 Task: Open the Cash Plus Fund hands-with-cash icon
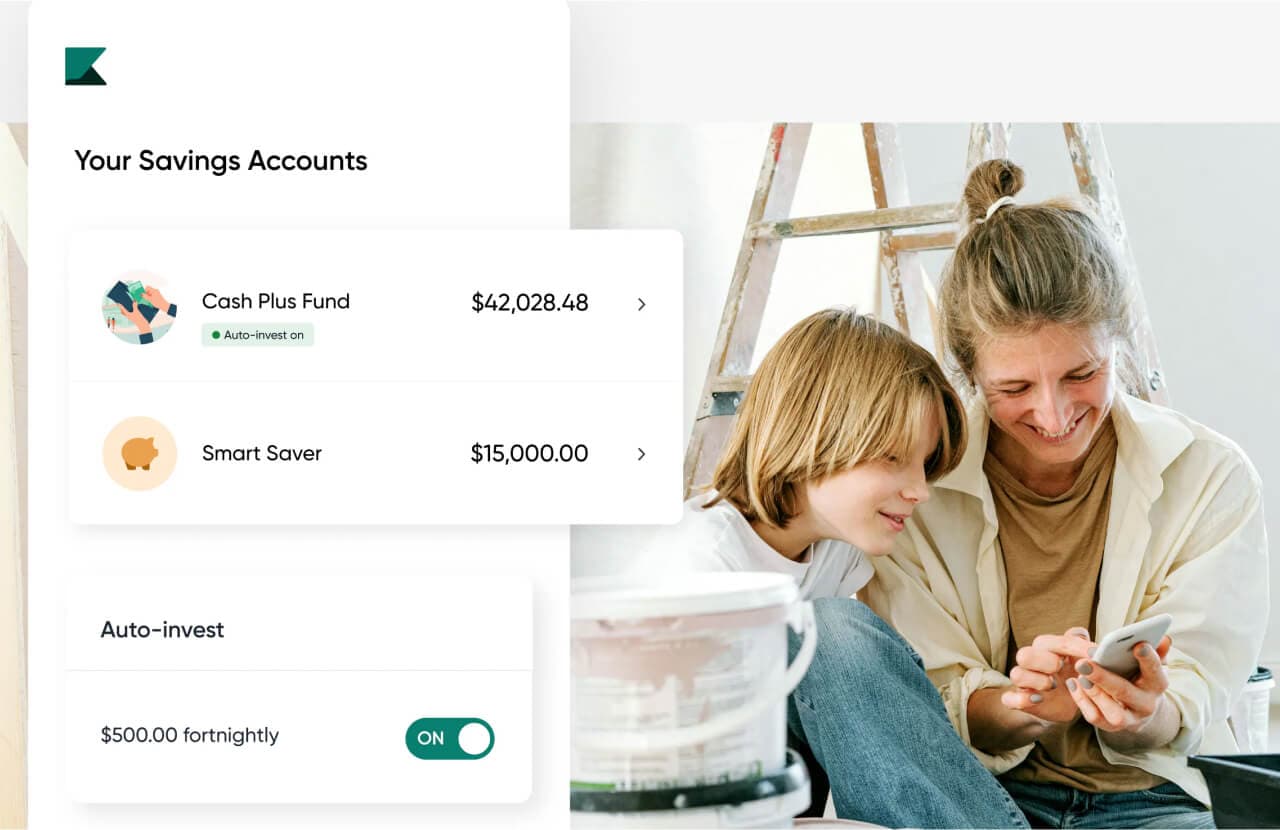pyautogui.click(x=139, y=307)
